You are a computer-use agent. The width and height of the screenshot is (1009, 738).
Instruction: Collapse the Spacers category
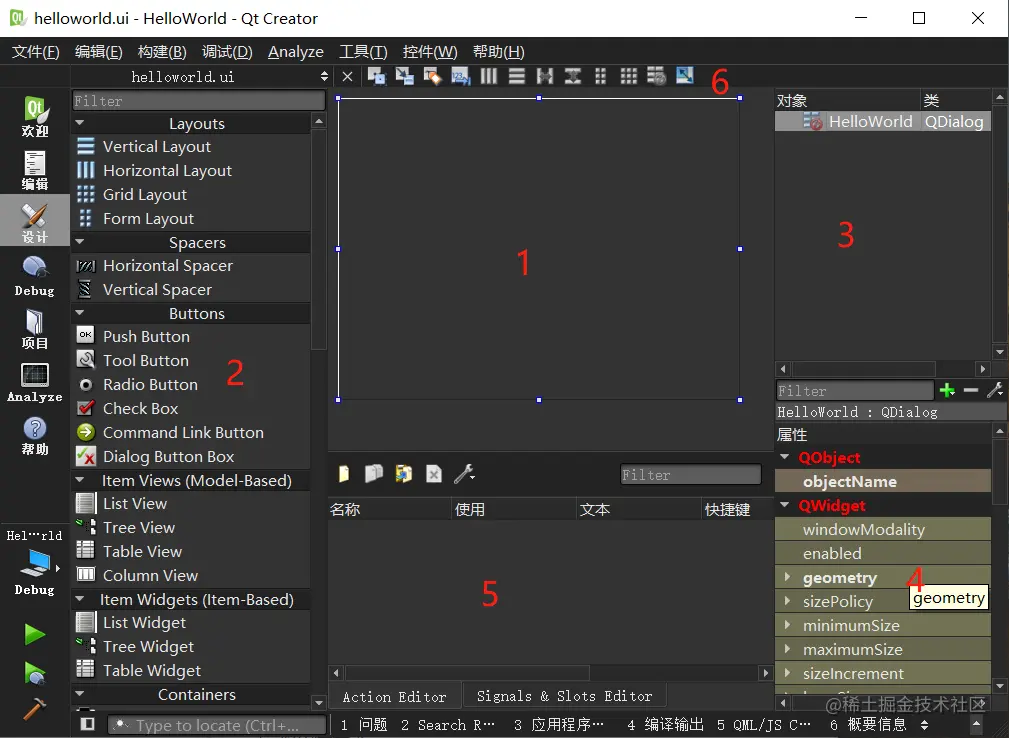click(x=80, y=242)
